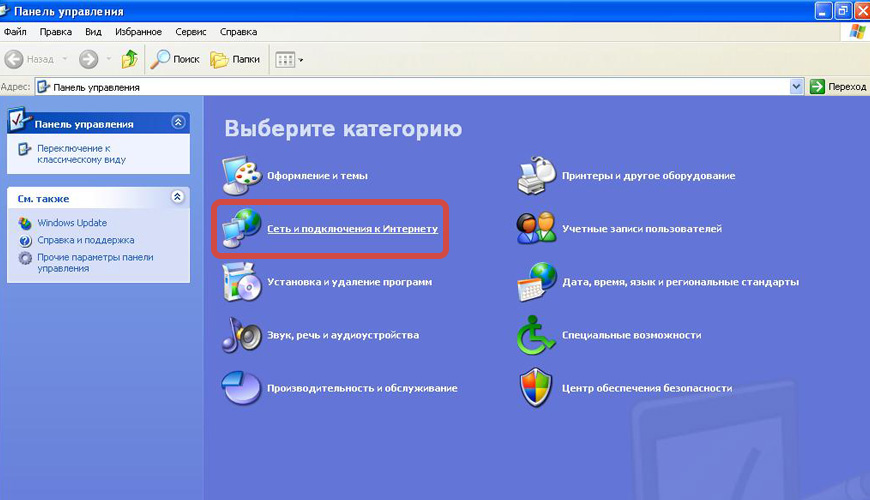Open Учетные записи пользователей link
The image size is (870, 500).
coord(642,229)
